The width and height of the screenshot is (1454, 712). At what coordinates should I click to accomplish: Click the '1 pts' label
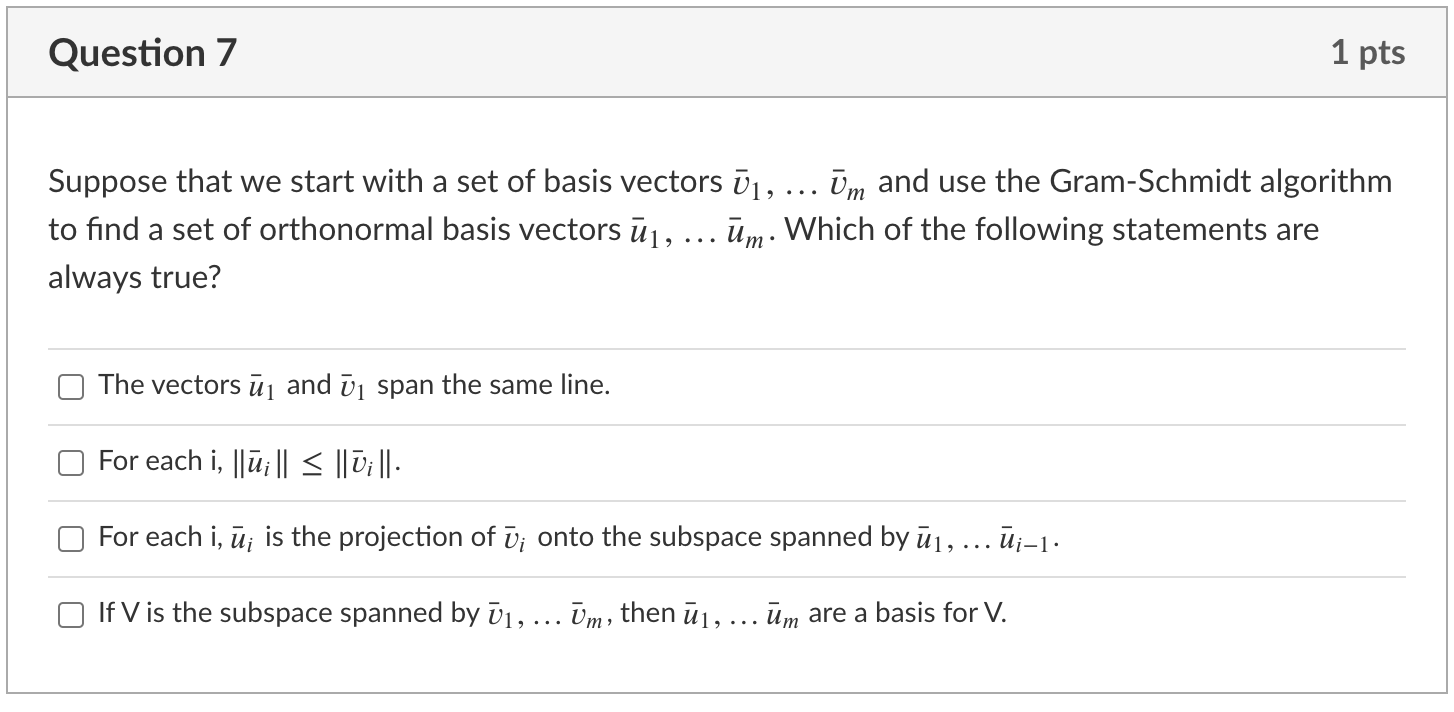1367,52
